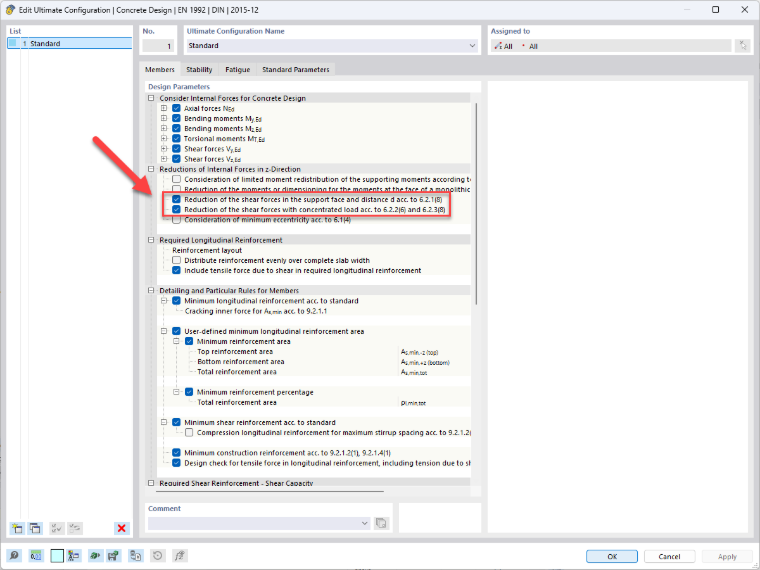Check distribute reinforcement evenly over slab width

pos(176,260)
